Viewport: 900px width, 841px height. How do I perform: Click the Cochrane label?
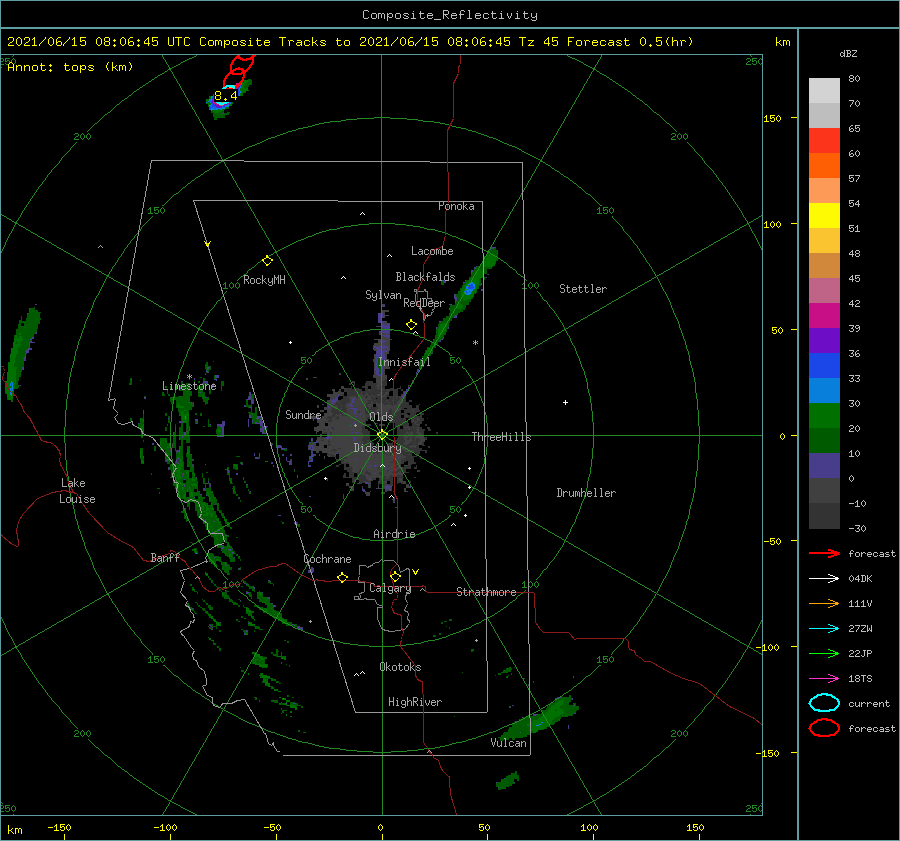pos(327,559)
